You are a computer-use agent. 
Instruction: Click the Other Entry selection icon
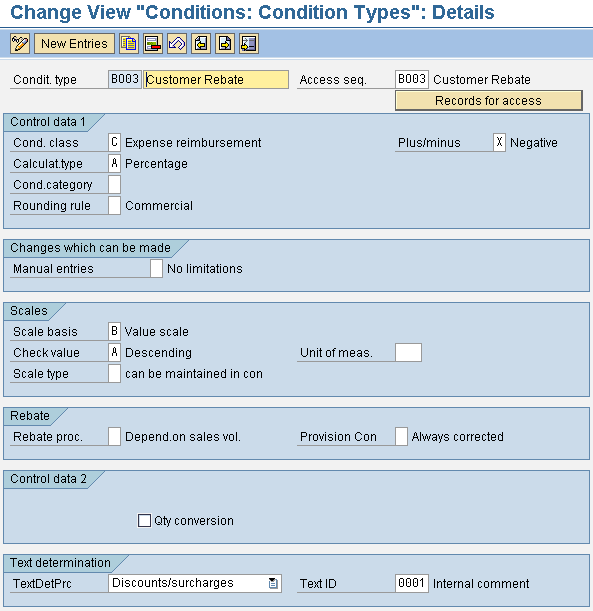[x=249, y=43]
